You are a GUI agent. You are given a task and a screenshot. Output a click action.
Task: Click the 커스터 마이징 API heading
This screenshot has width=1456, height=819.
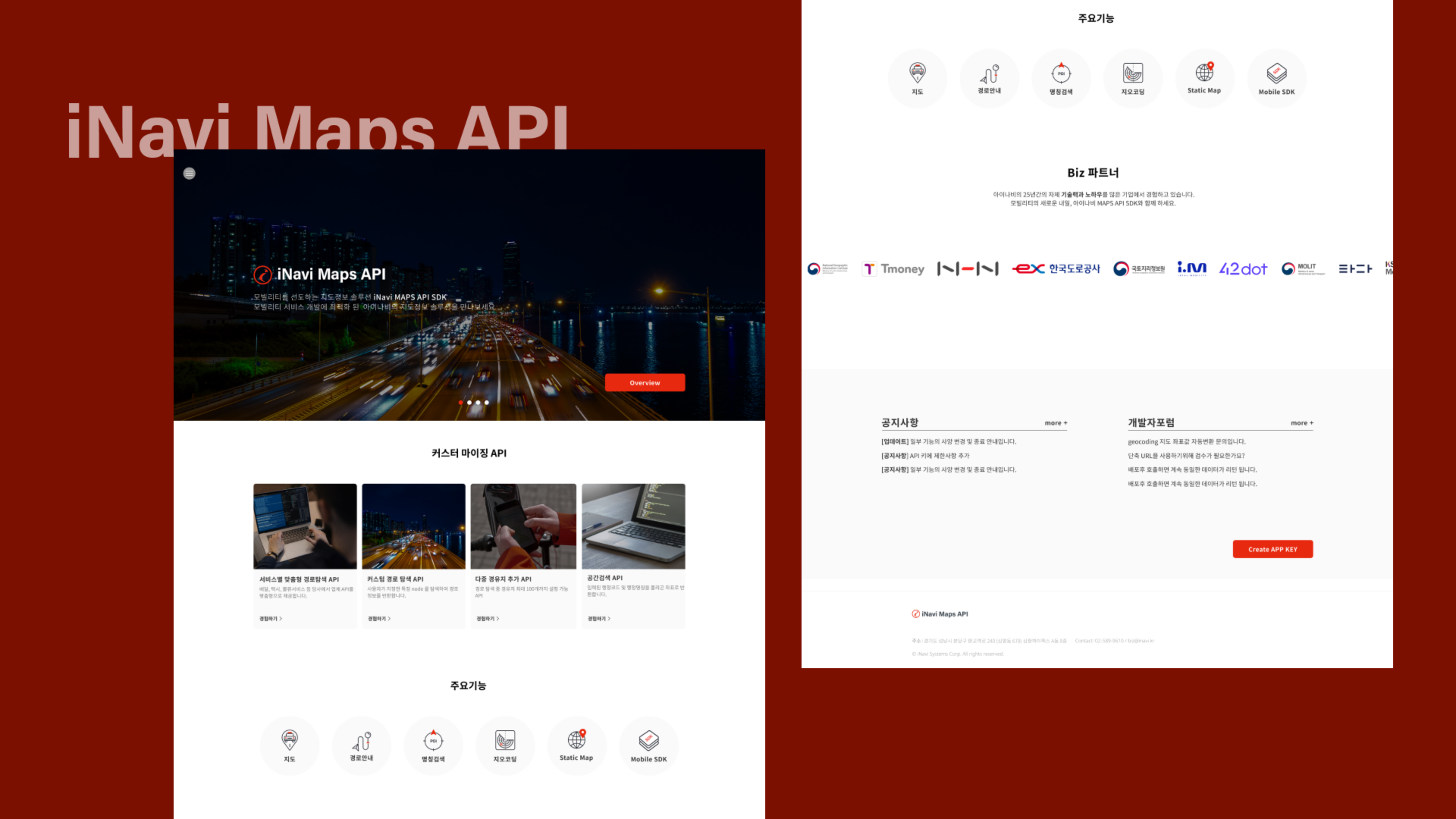pyautogui.click(x=469, y=453)
